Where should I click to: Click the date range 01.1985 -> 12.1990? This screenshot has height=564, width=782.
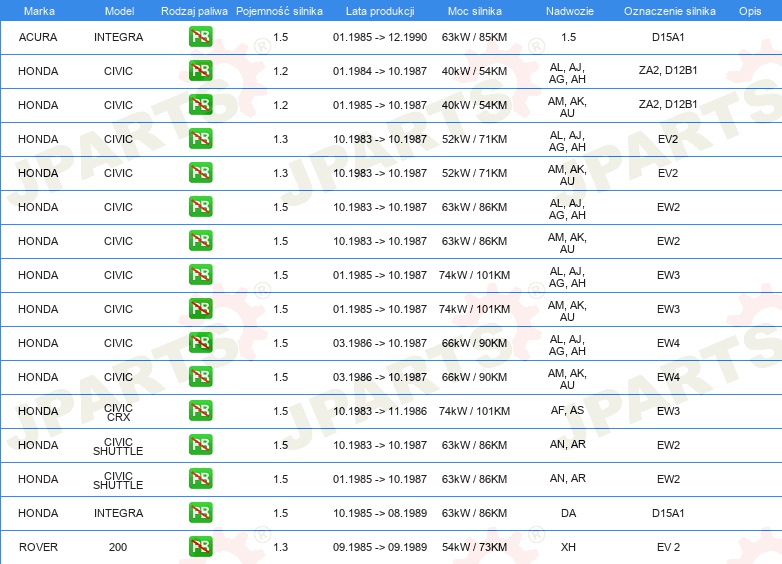tap(380, 37)
